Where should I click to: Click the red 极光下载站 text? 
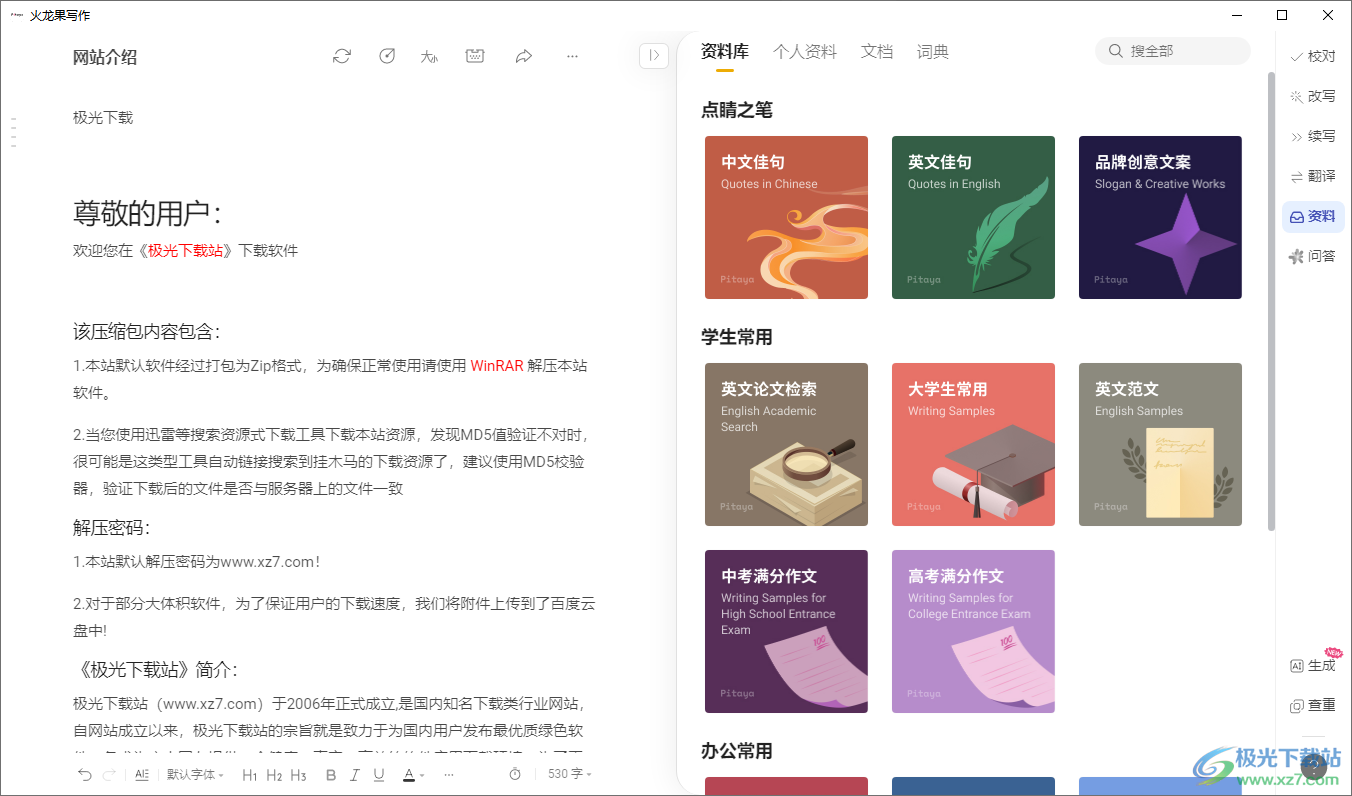[186, 250]
